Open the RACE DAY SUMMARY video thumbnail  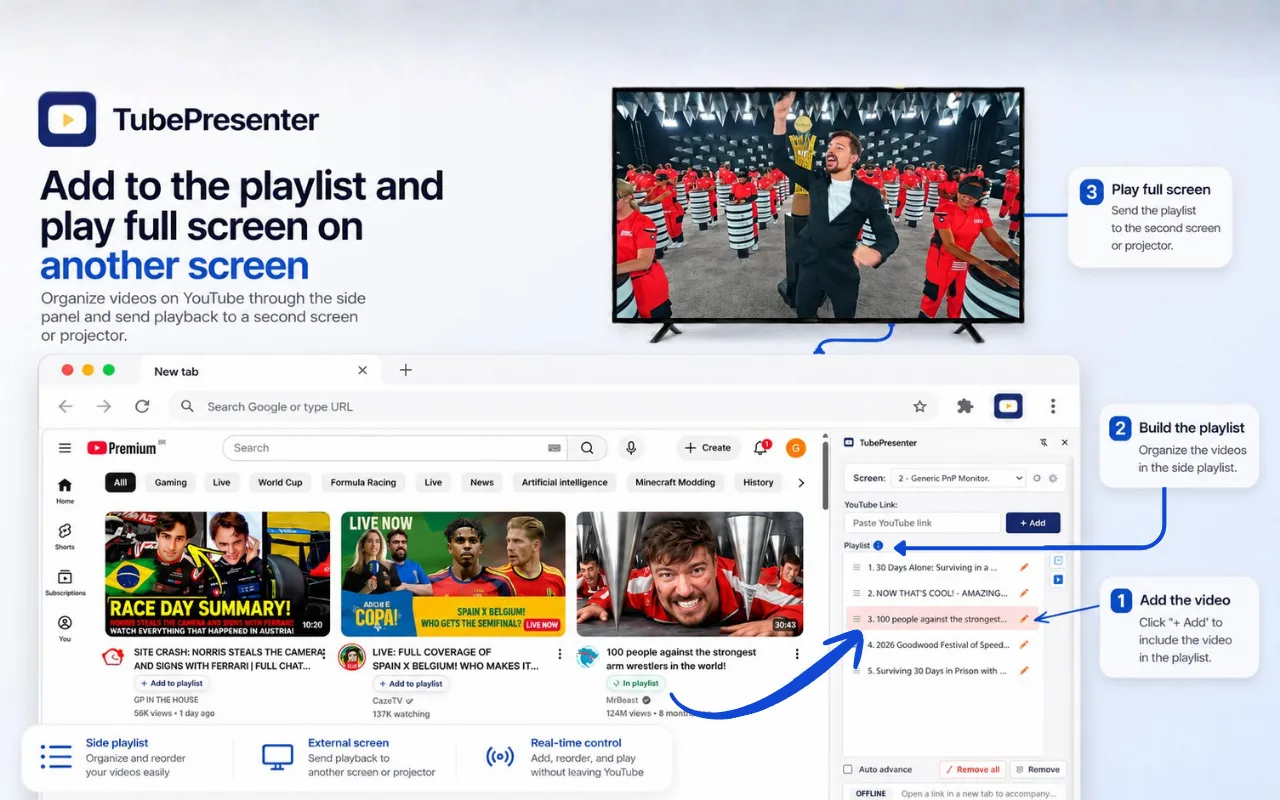217,574
